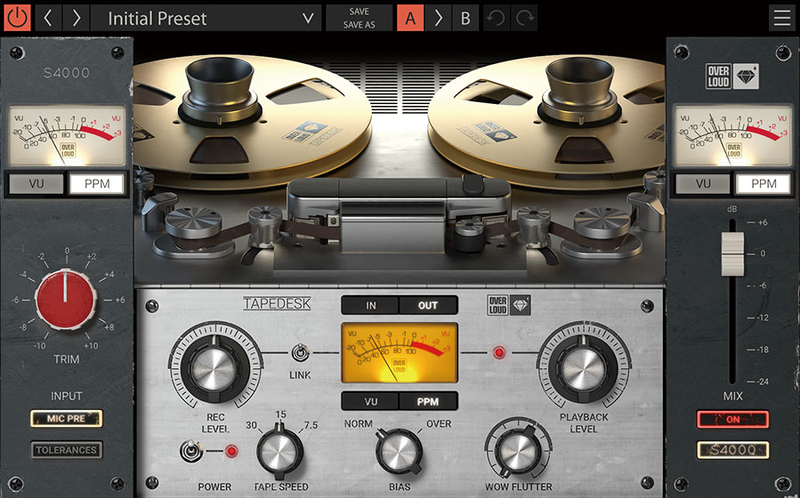800x498 pixels.
Task: Toggle the MIX ON button
Action: [x=733, y=419]
